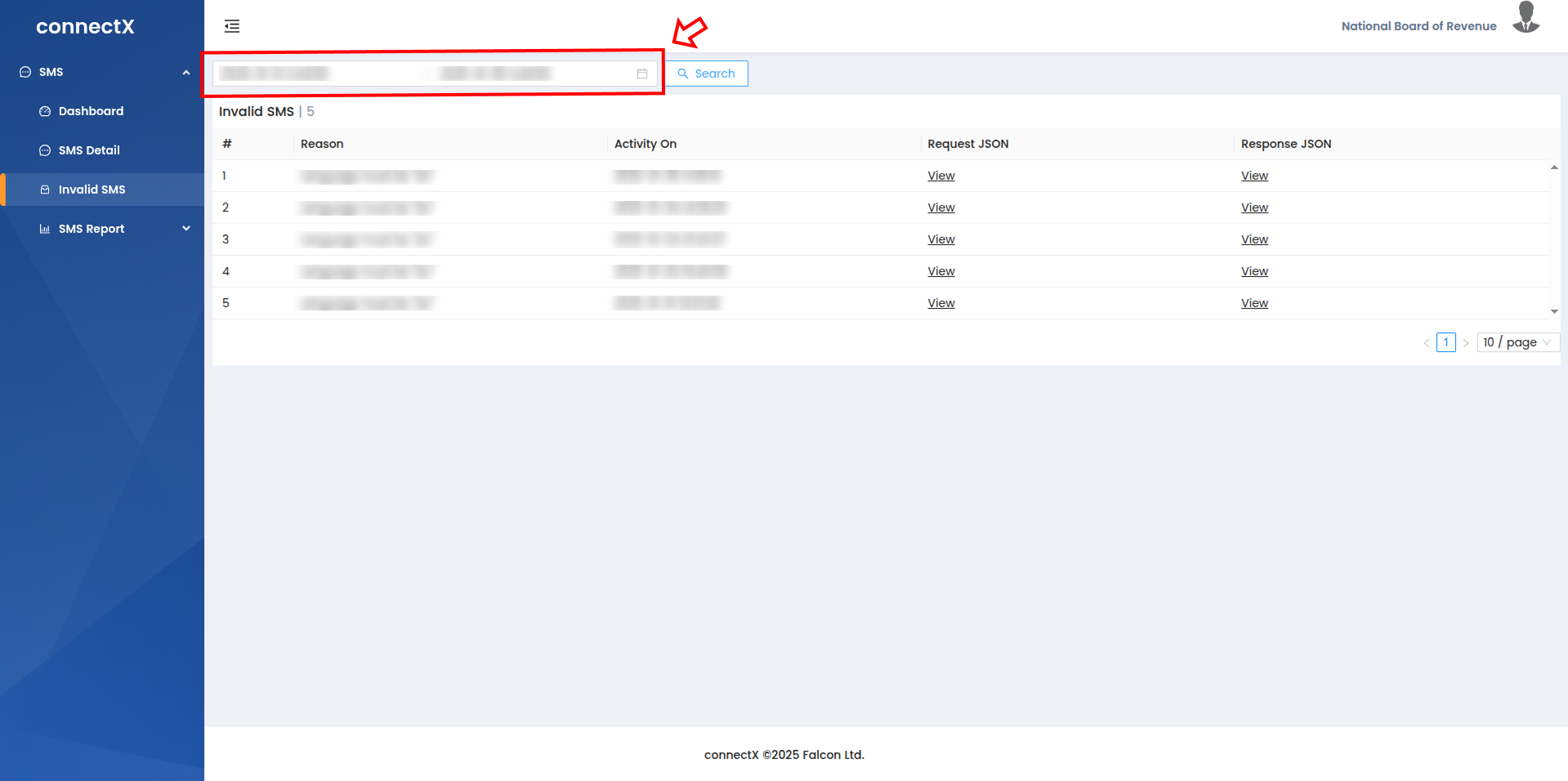Click the connectX logo

coord(85,26)
